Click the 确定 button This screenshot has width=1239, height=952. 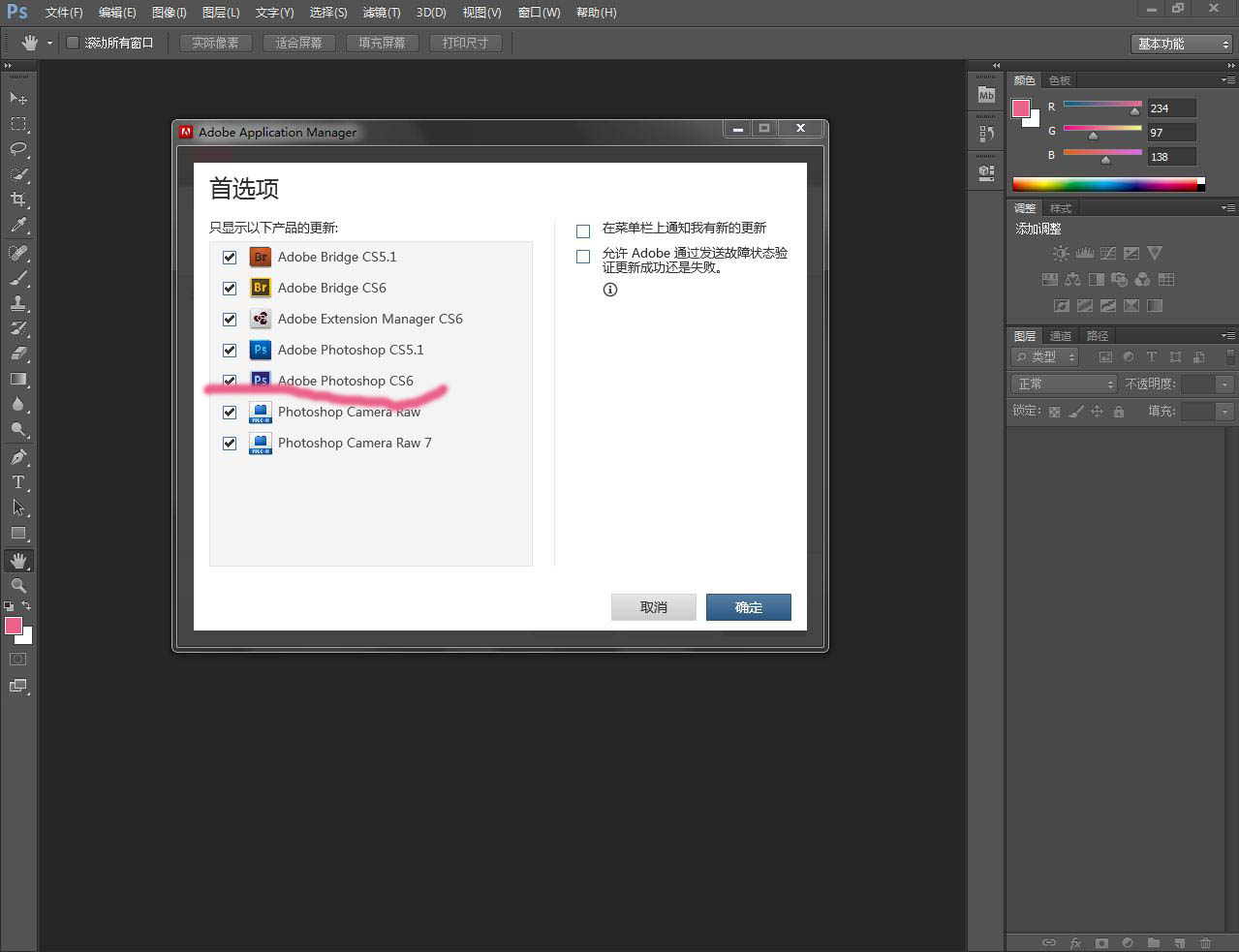[748, 607]
